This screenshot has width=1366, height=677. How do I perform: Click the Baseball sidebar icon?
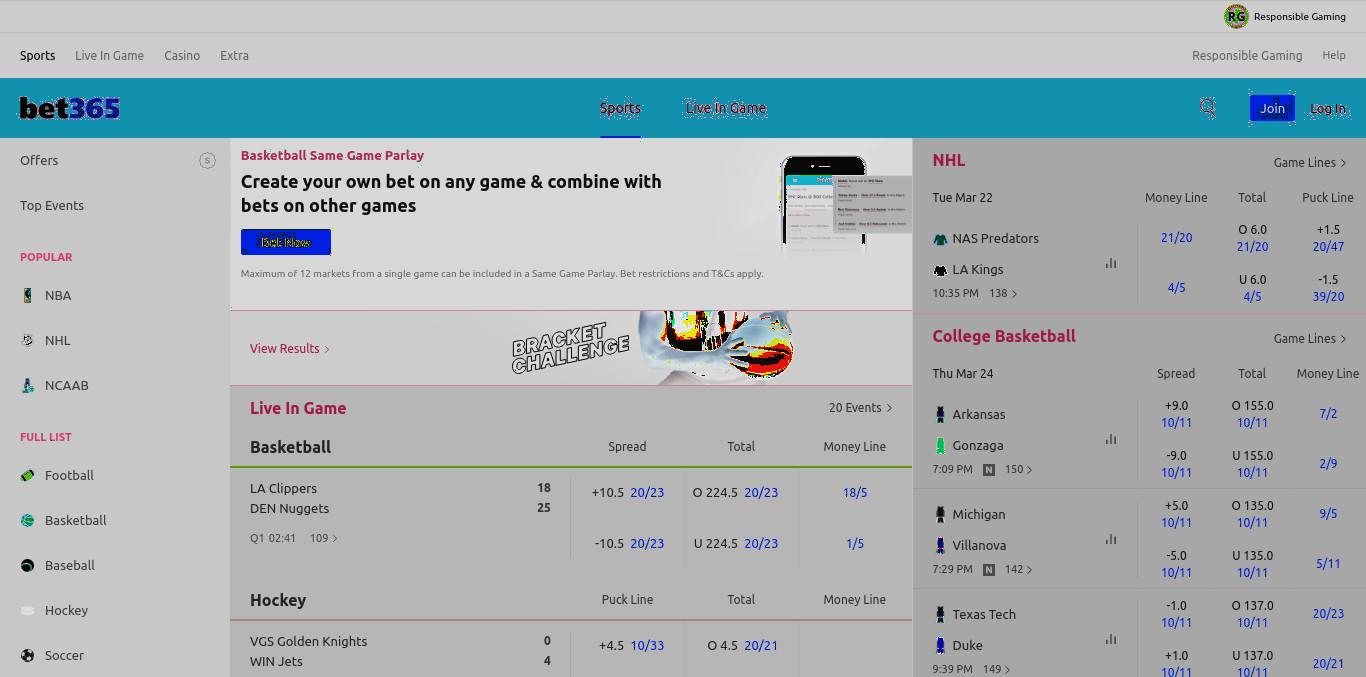[x=27, y=565]
